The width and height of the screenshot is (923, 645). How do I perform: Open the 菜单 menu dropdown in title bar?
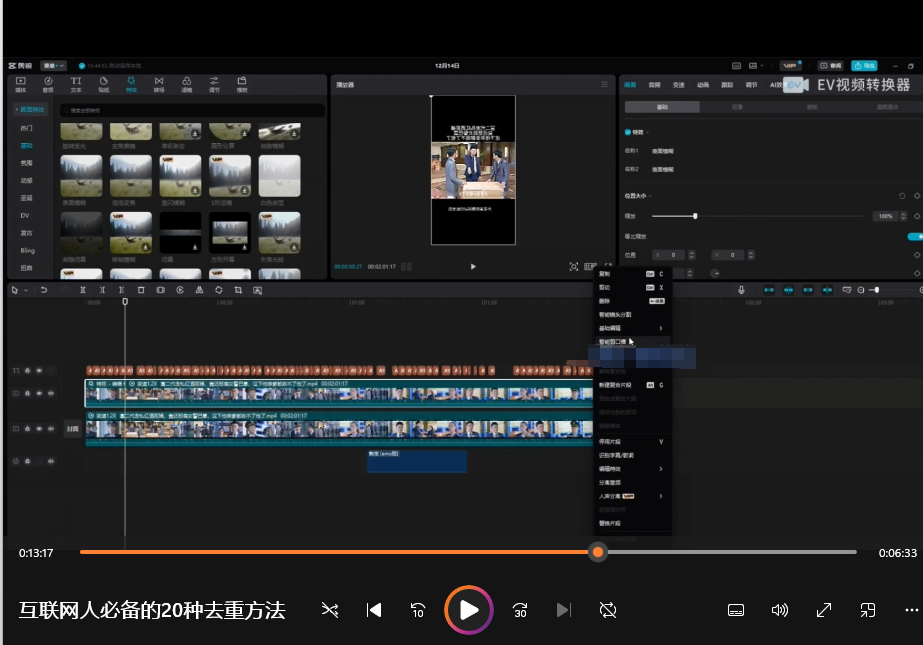pyautogui.click(x=53, y=66)
